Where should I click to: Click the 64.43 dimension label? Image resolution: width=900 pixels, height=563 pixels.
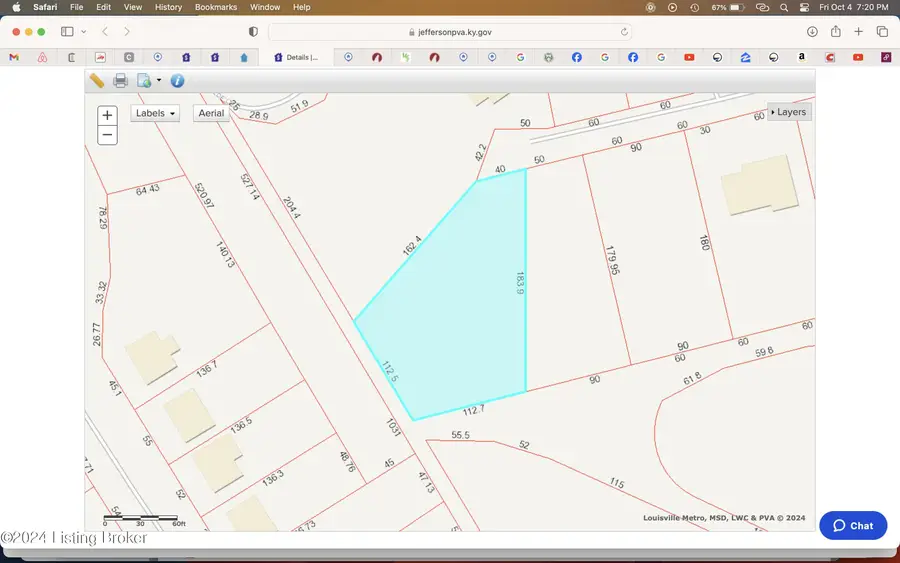tap(148, 189)
